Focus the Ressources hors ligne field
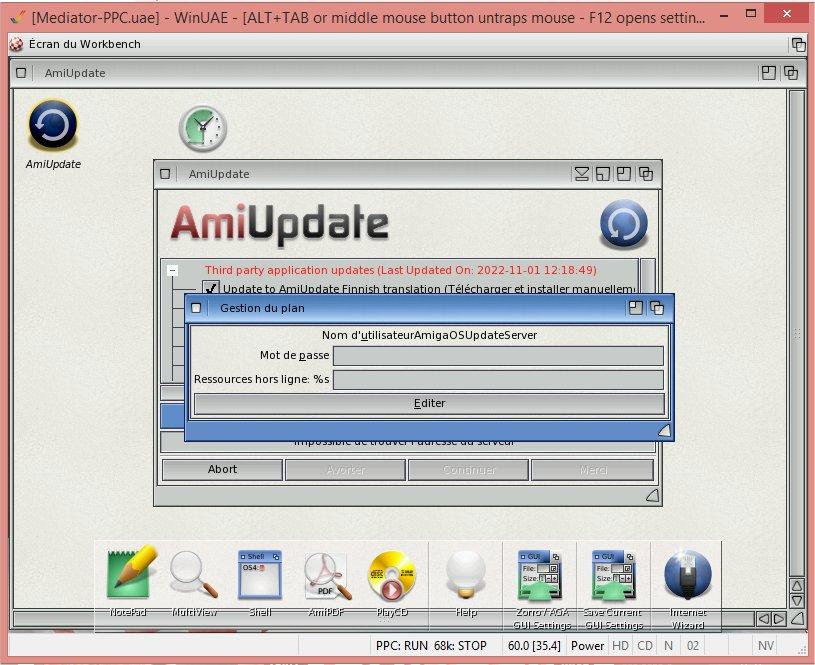The height and width of the screenshot is (665, 815). pyautogui.click(x=498, y=380)
